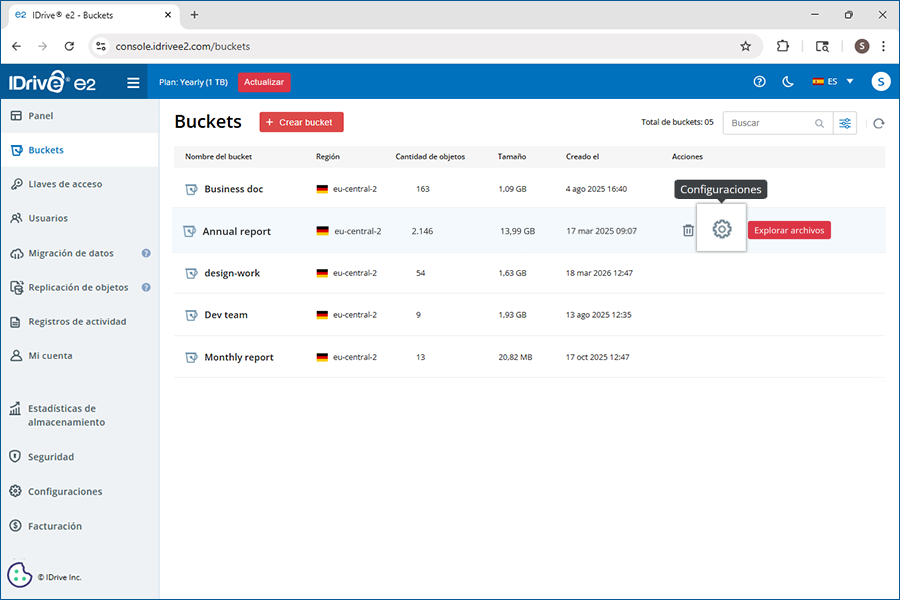Open Llaves de acceso in sidebar
The height and width of the screenshot is (600, 900).
pyautogui.click(x=65, y=184)
